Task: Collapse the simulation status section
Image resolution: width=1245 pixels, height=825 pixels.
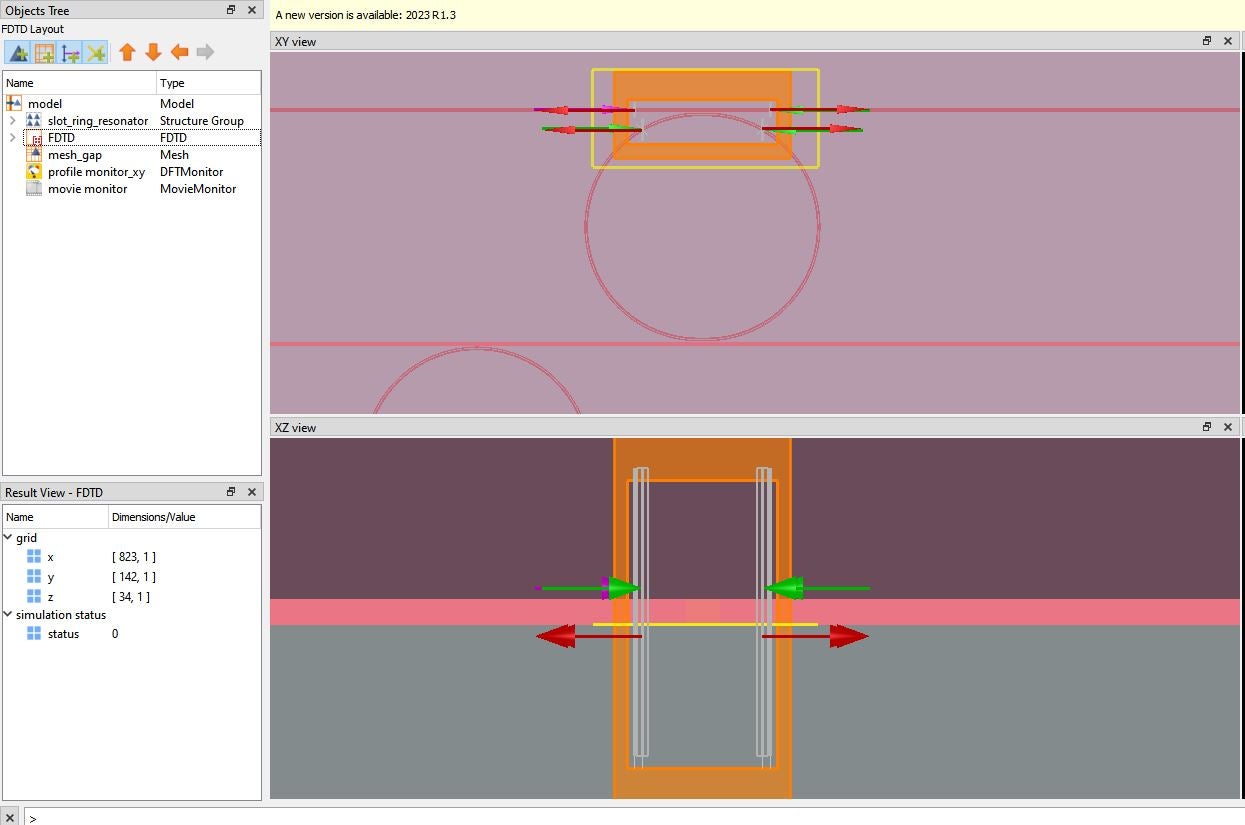Action: [8, 615]
